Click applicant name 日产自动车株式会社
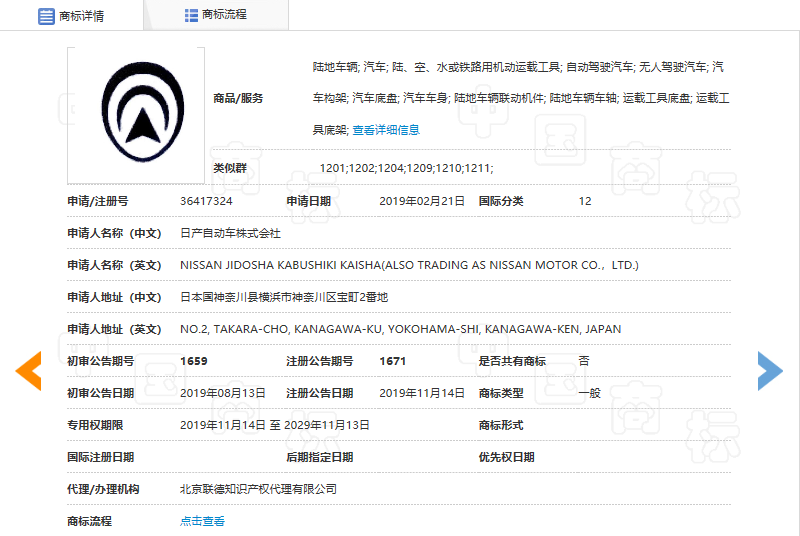This screenshot has width=800, height=536. [230, 233]
